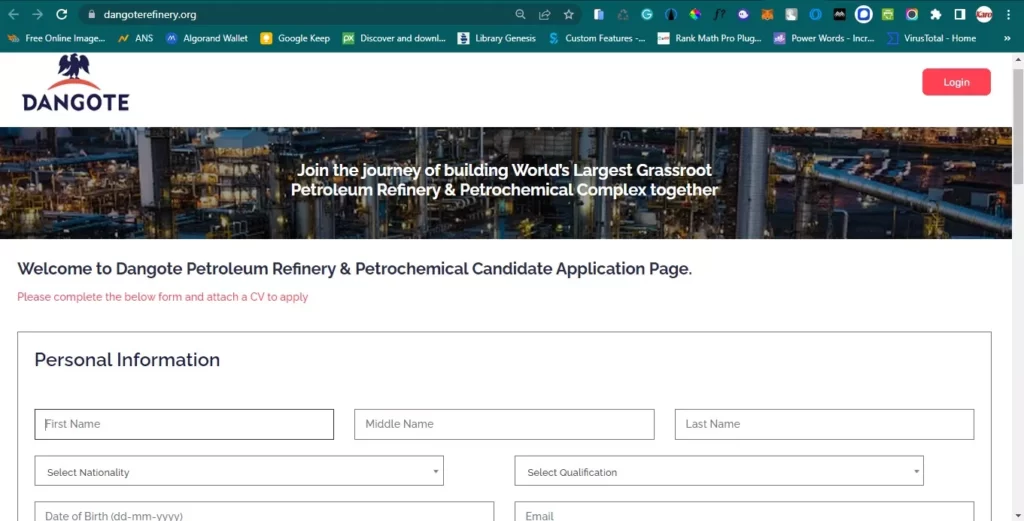Open the Algorand Wallet bookmark
Image resolution: width=1024 pixels, height=521 pixels.
click(207, 39)
